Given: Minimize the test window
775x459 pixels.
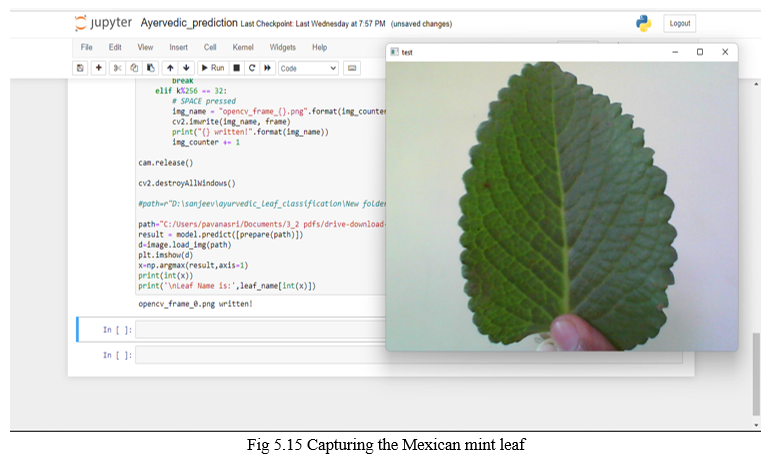Looking at the screenshot, I should pos(675,52).
